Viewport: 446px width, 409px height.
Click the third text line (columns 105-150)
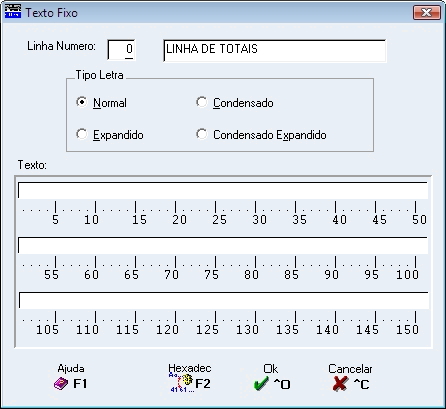[223, 300]
